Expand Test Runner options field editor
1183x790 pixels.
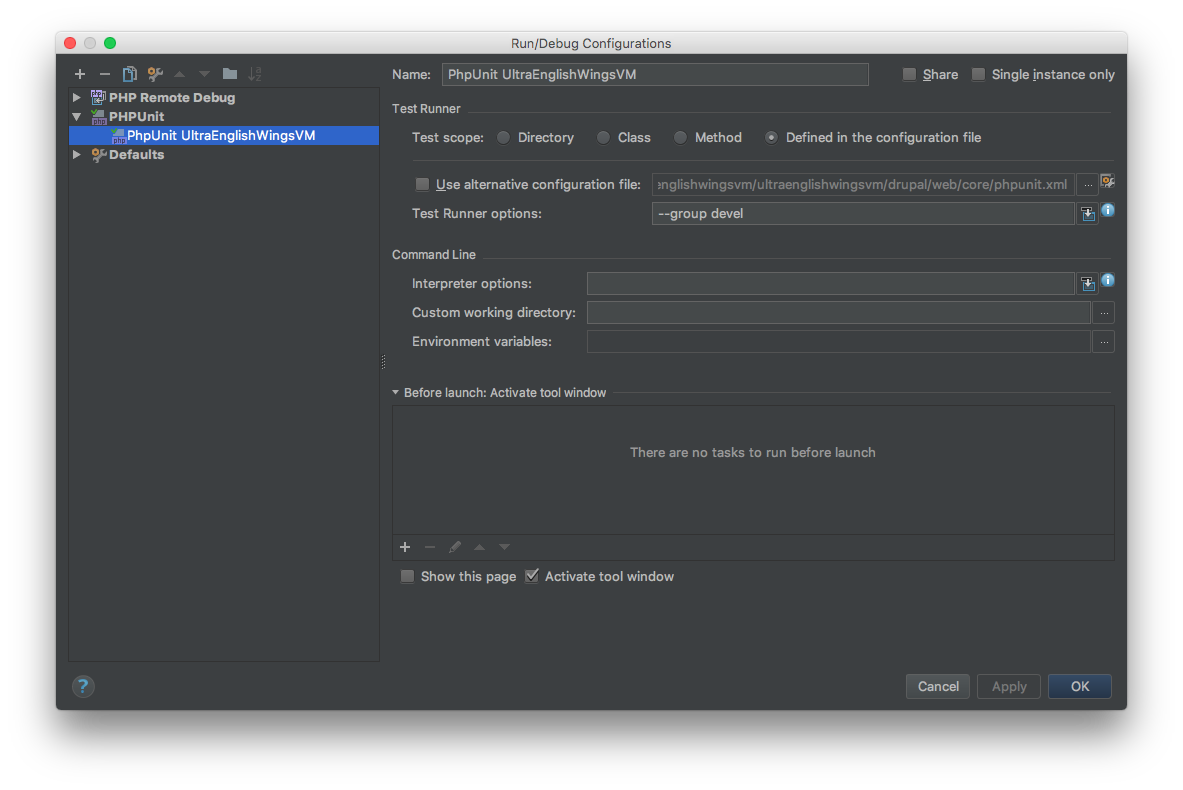point(1087,214)
